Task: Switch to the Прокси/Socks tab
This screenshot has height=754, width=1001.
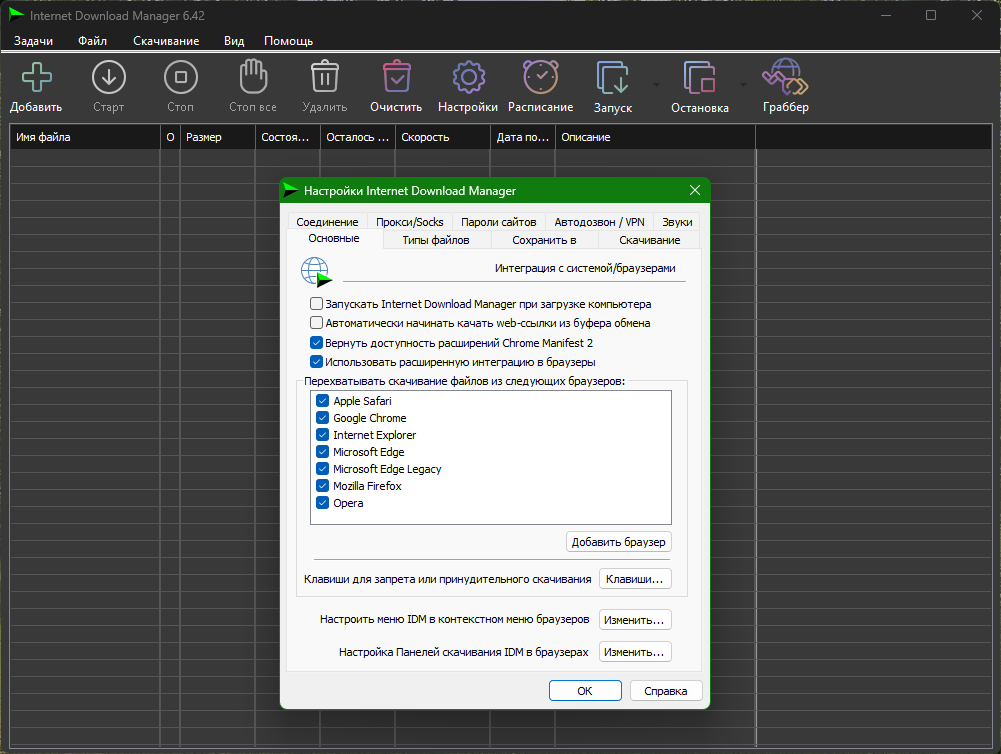Action: (410, 222)
